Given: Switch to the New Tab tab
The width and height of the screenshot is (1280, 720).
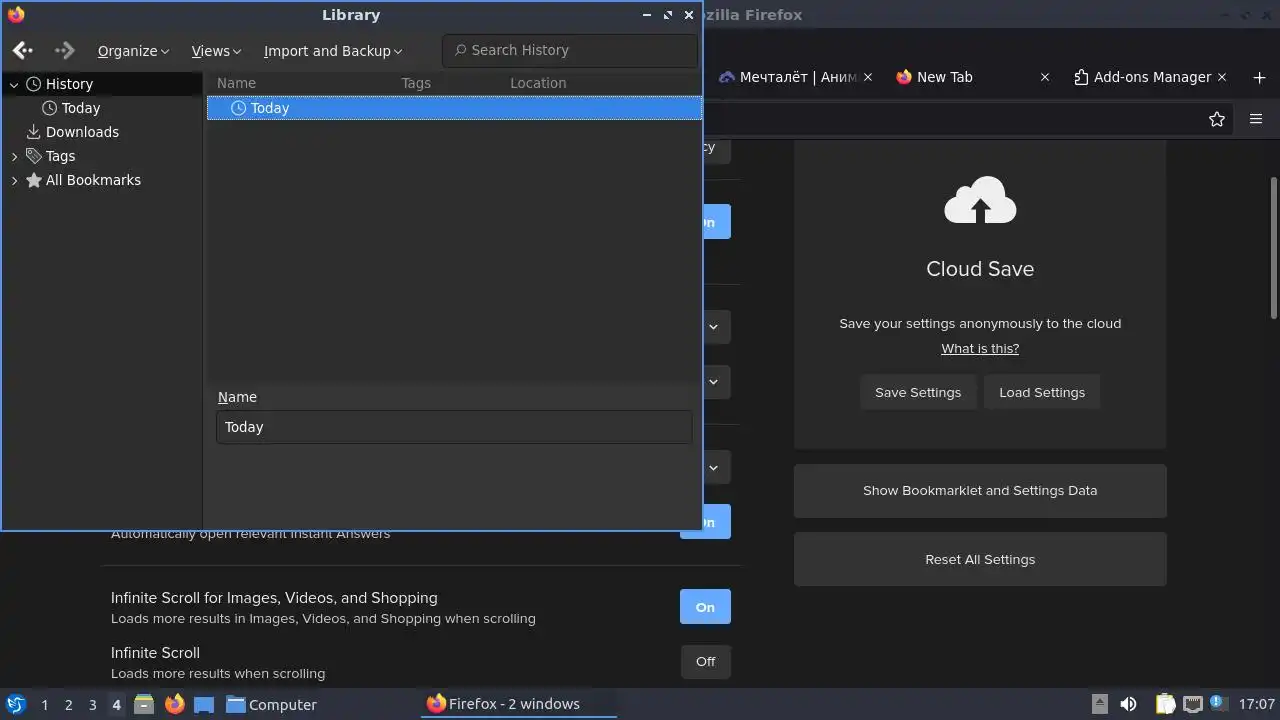Looking at the screenshot, I should [944, 77].
